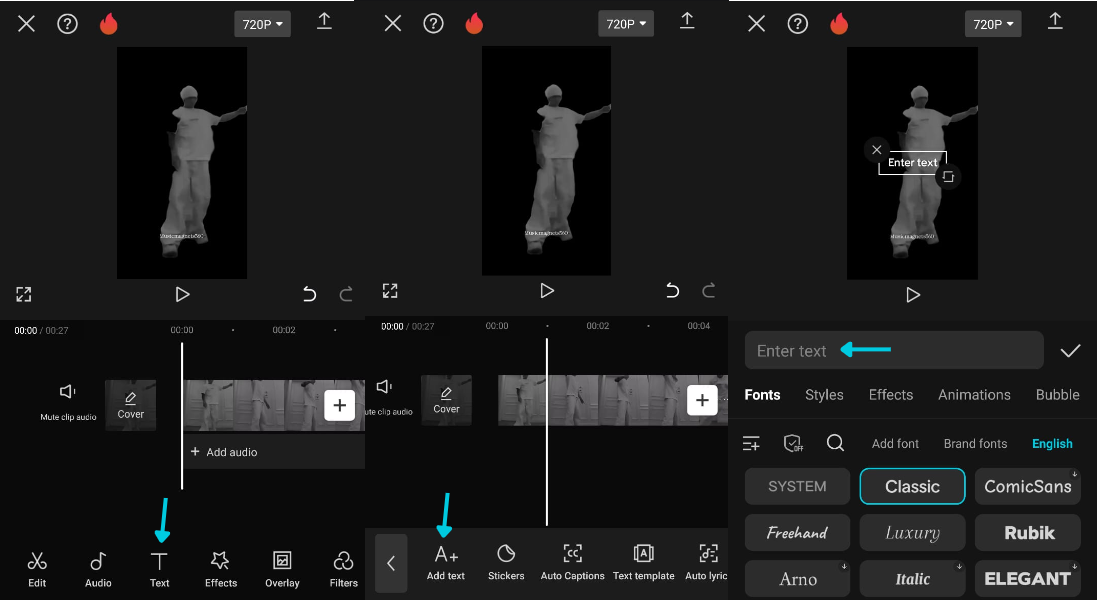The width and height of the screenshot is (1100, 600).
Task: Add a clip with plus button, middle panel
Action: (x=702, y=400)
